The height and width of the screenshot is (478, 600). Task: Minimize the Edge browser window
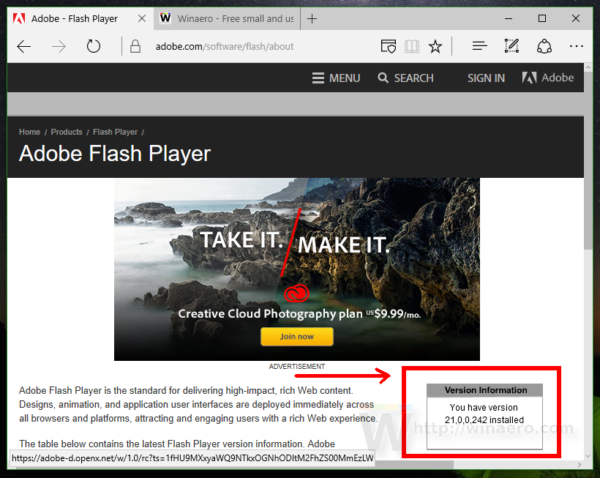point(509,18)
